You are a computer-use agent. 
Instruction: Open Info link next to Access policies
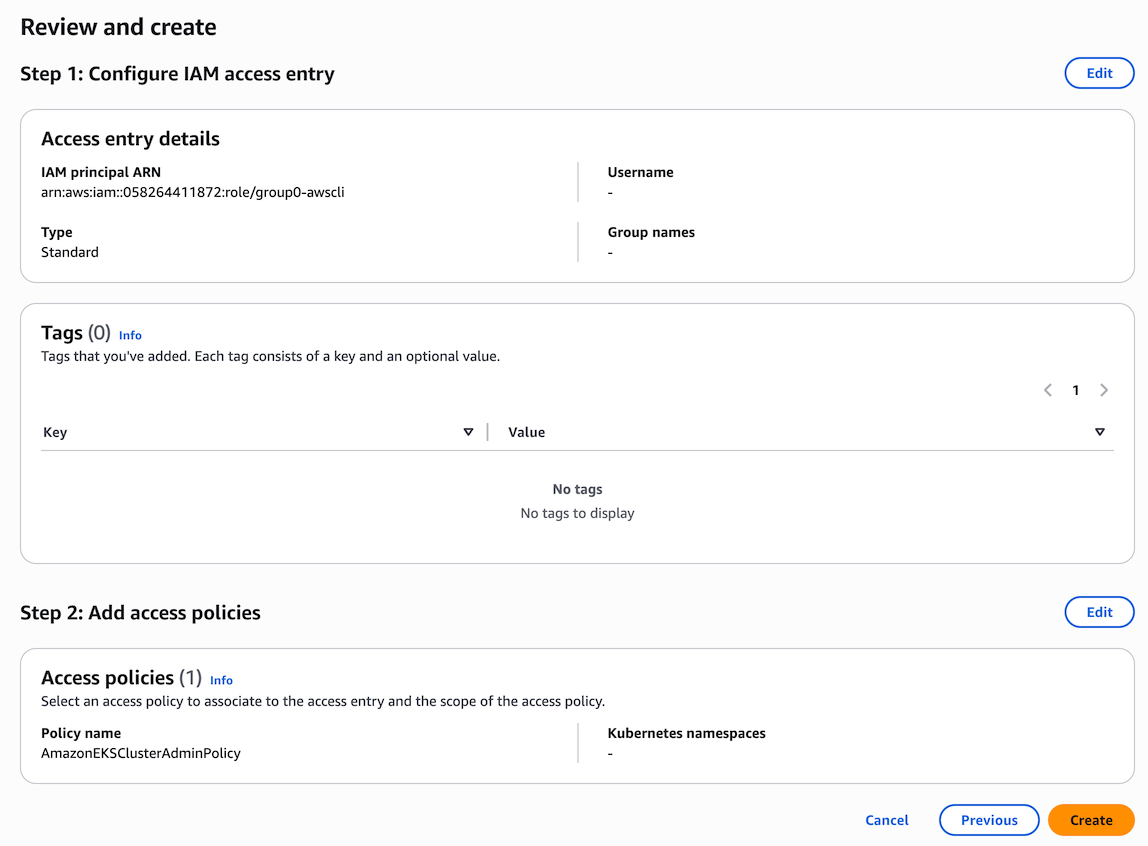point(221,680)
